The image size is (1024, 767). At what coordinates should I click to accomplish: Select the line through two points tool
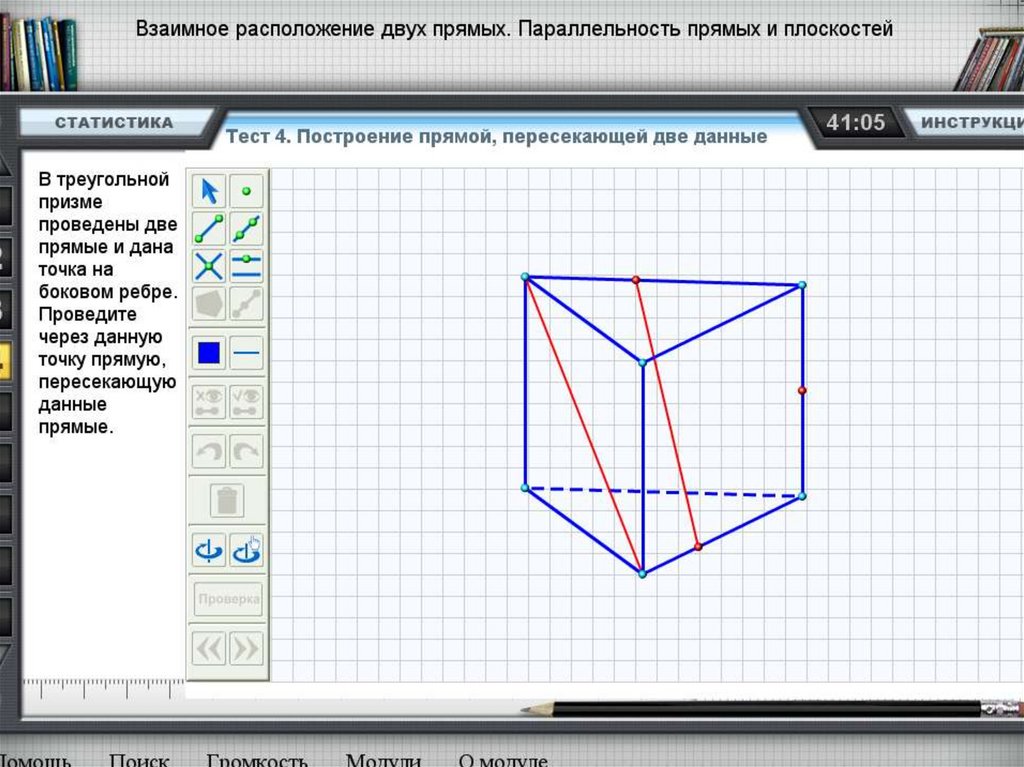coord(246,229)
